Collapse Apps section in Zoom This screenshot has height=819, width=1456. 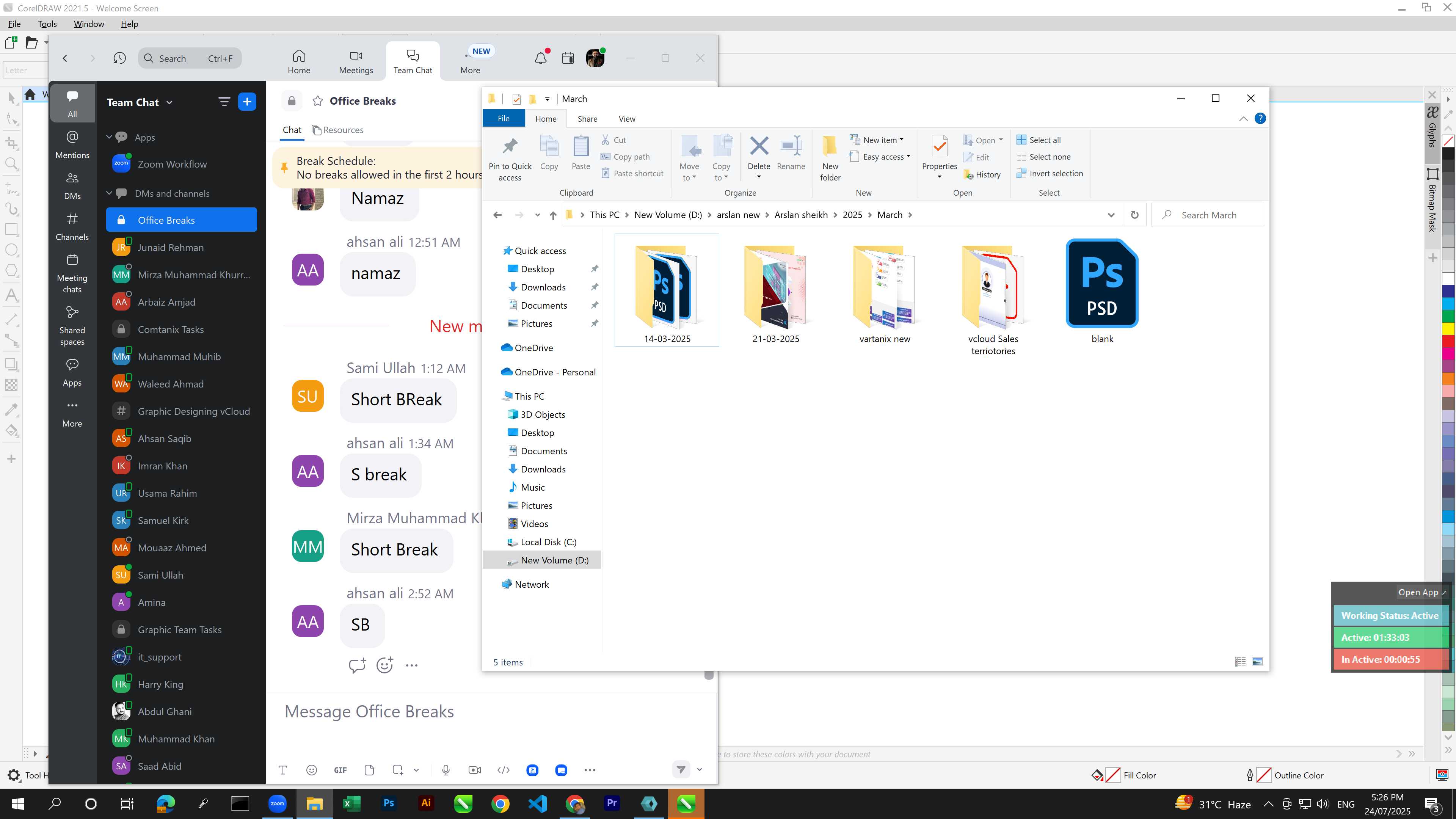109,137
